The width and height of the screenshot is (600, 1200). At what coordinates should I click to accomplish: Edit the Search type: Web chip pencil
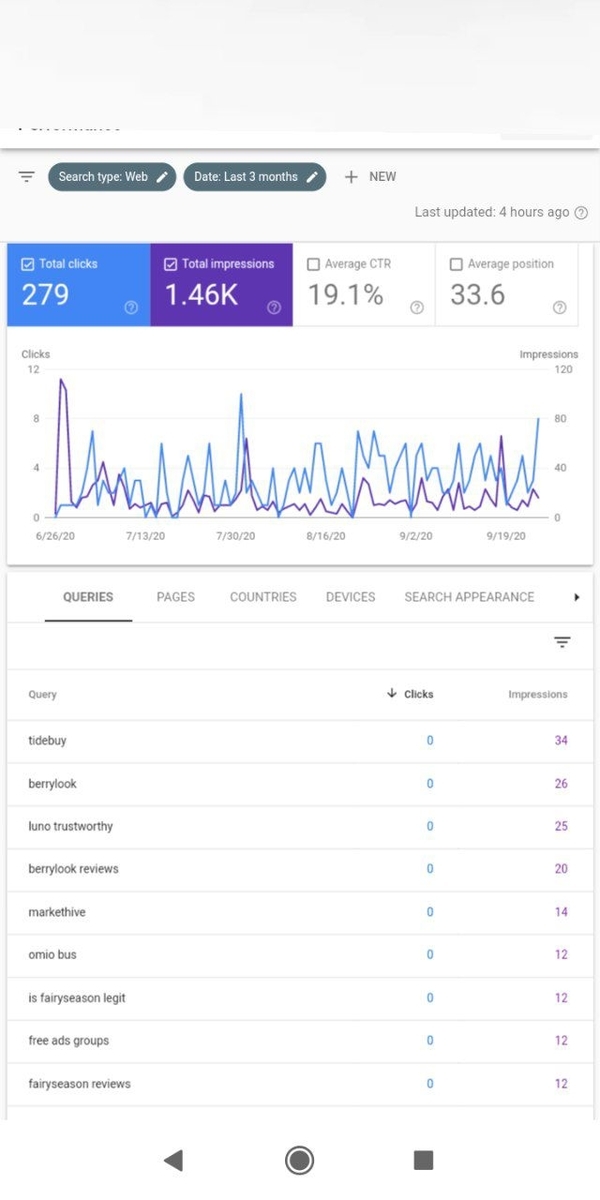pyautogui.click(x=163, y=177)
